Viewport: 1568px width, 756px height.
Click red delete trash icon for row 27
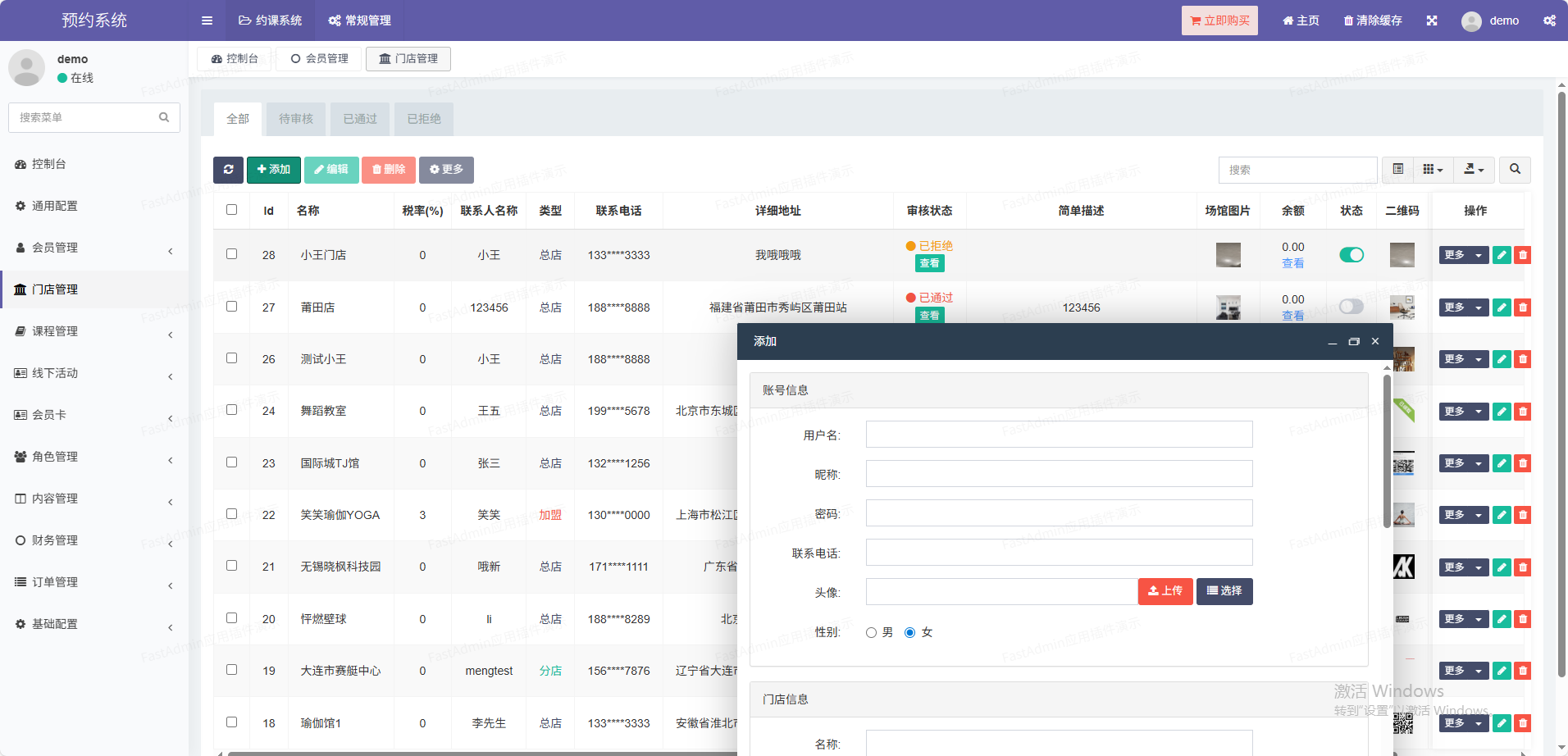1523,307
